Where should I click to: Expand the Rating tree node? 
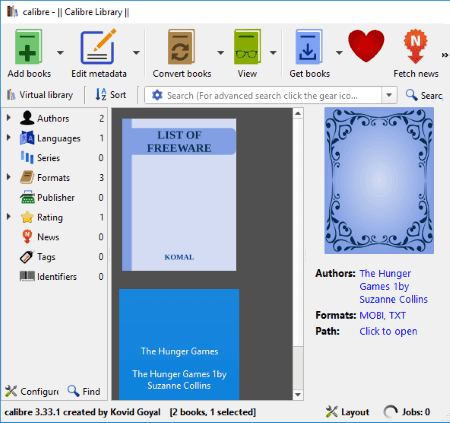click(9, 217)
